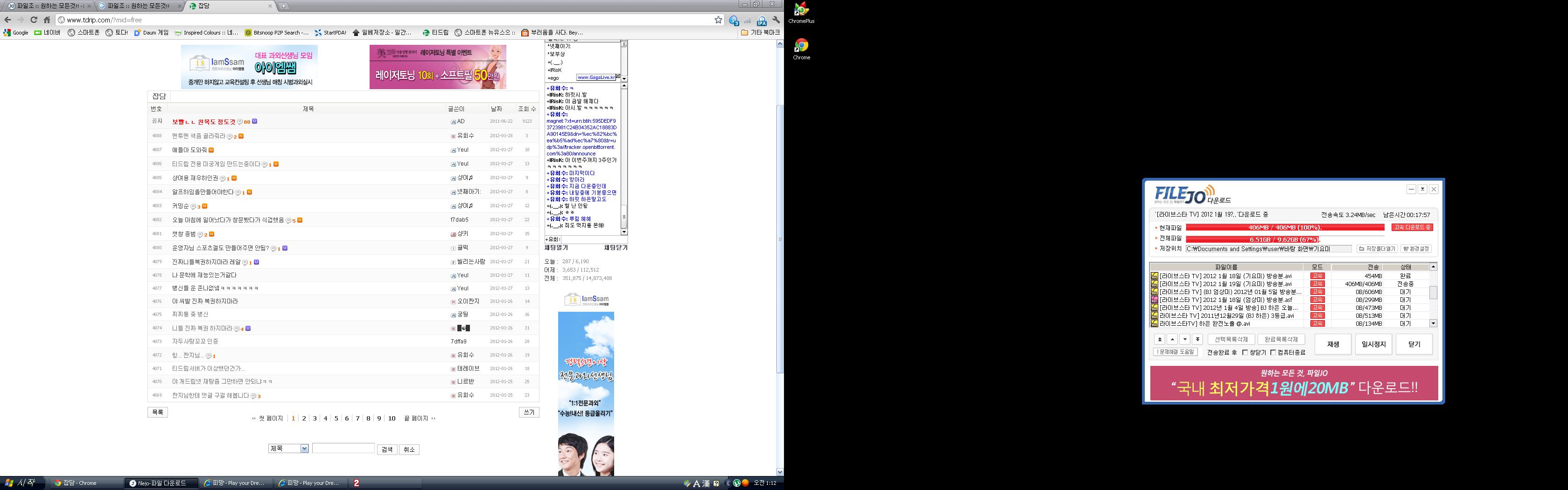1568x490 pixels.
Task: Click uTorrent icon in system tray
Action: [x=736, y=483]
